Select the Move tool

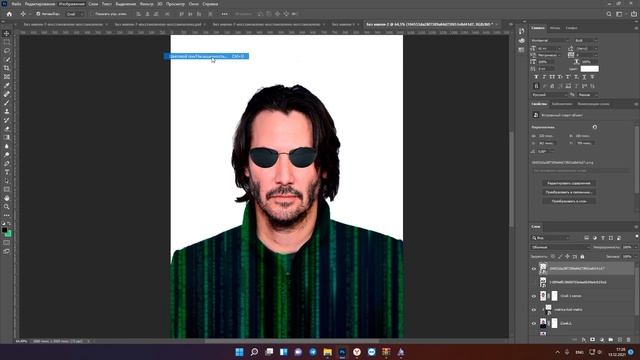(x=7, y=33)
